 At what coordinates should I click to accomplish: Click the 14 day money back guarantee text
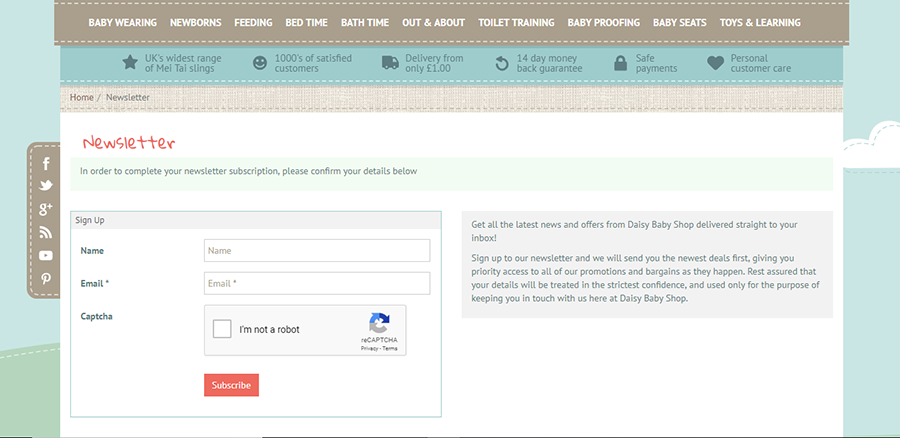tap(549, 63)
